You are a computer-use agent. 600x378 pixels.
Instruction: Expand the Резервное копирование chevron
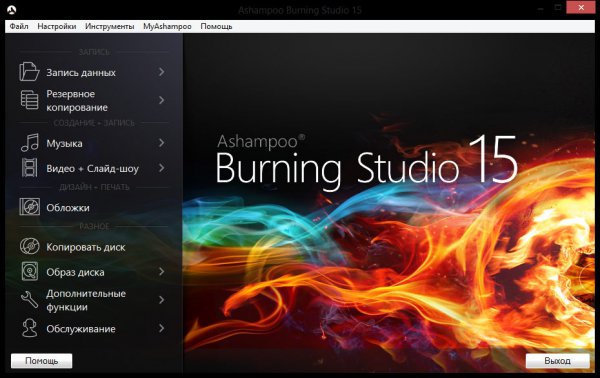point(161,100)
